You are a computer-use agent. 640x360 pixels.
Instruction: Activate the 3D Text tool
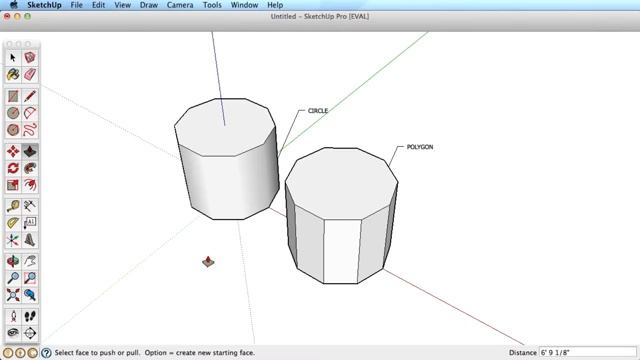(x=30, y=240)
